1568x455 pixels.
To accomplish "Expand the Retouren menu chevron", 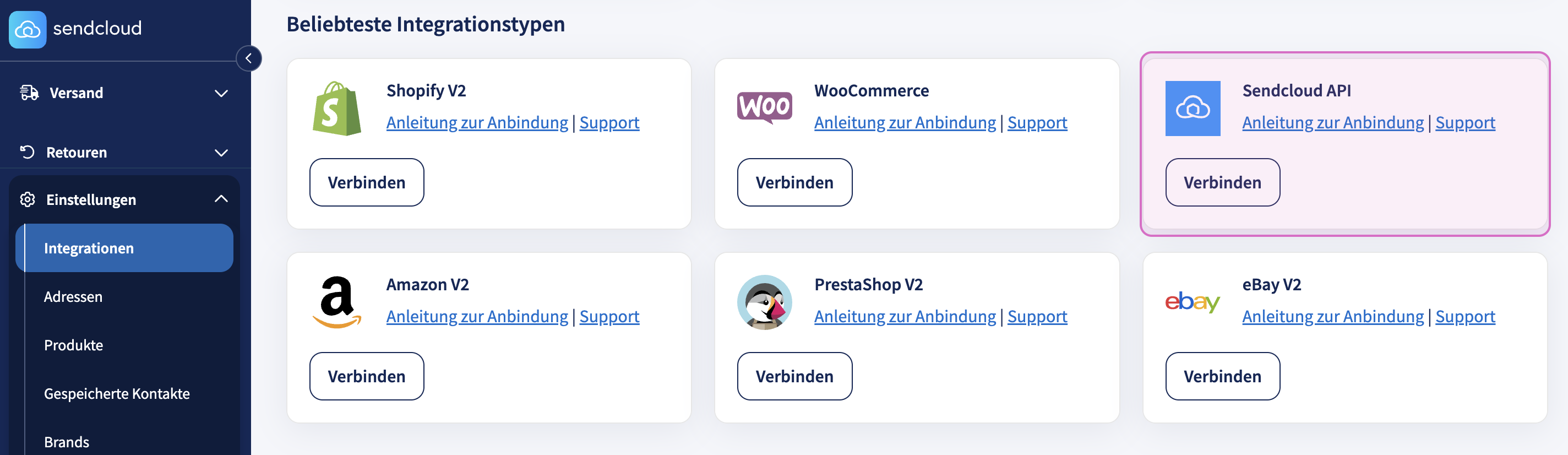I will pos(221,152).
